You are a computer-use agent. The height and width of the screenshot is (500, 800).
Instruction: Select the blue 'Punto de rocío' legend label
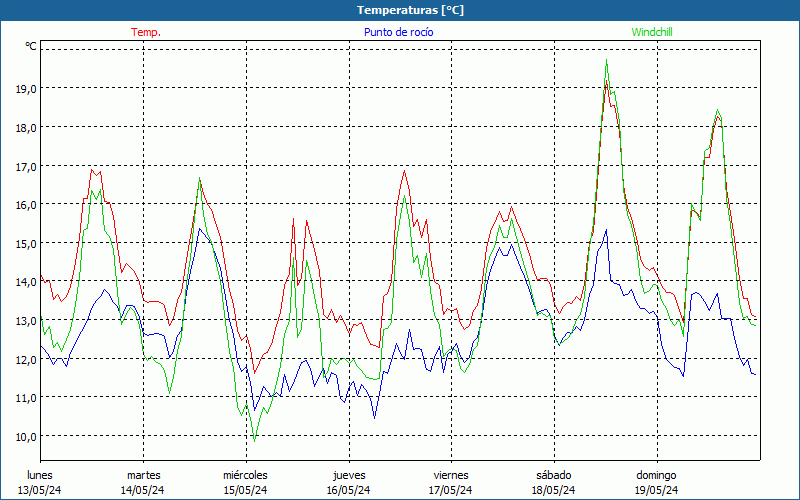tap(398, 32)
